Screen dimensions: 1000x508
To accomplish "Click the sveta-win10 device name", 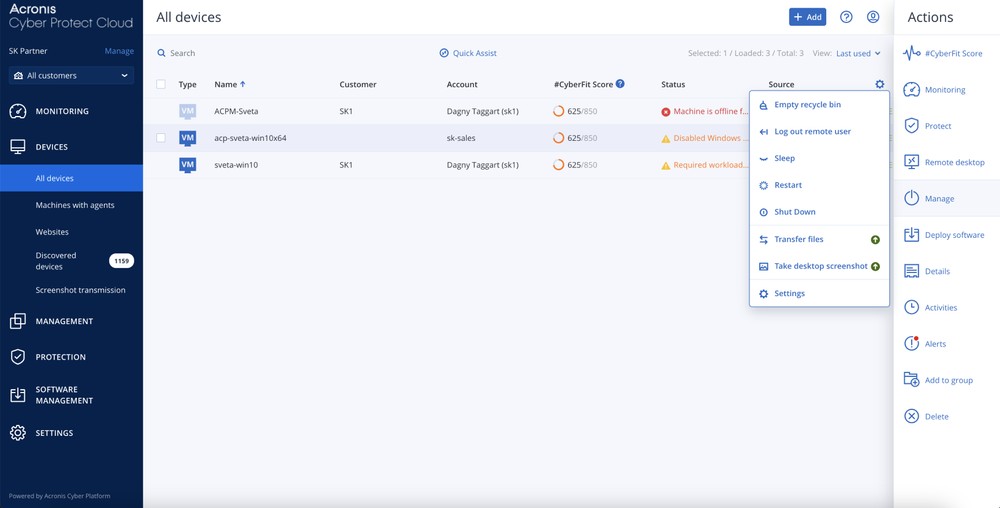I will tap(236, 165).
